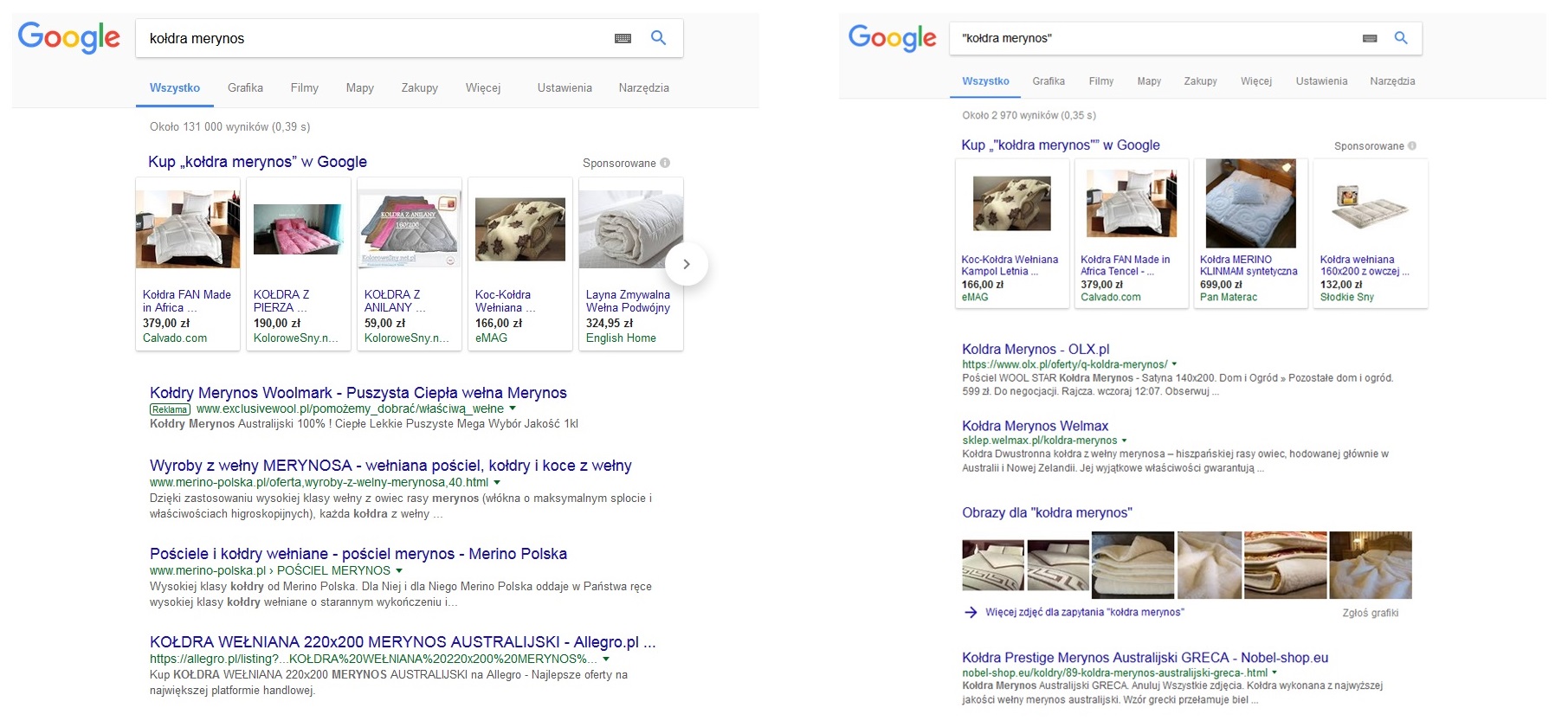This screenshot has width=1568, height=727.
Task: Open the KOŁDRA WEŁNIANA 220x200 Allegro result
Action: [x=403, y=642]
